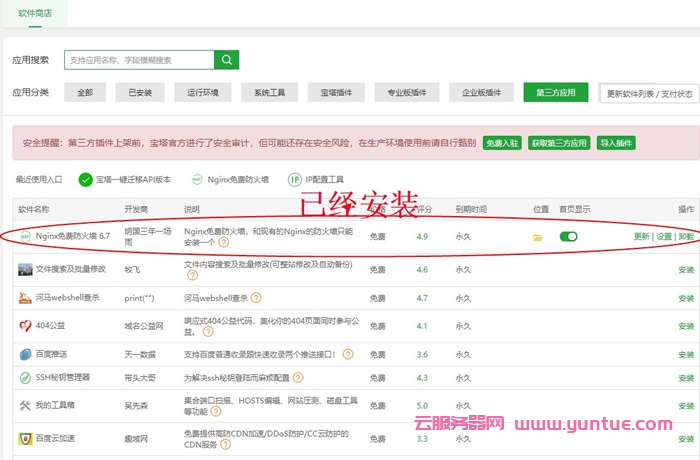
Task: Click the Nginx免费防火墙 shield icon in the list
Action: coord(25,237)
